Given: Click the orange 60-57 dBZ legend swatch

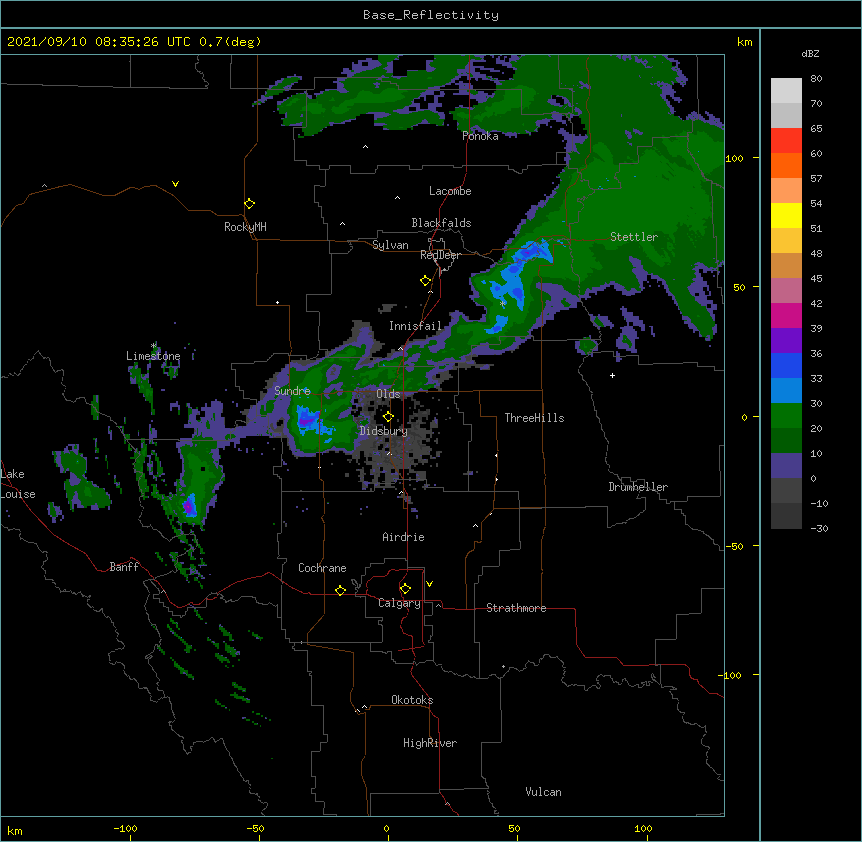Looking at the screenshot, I should (786, 165).
